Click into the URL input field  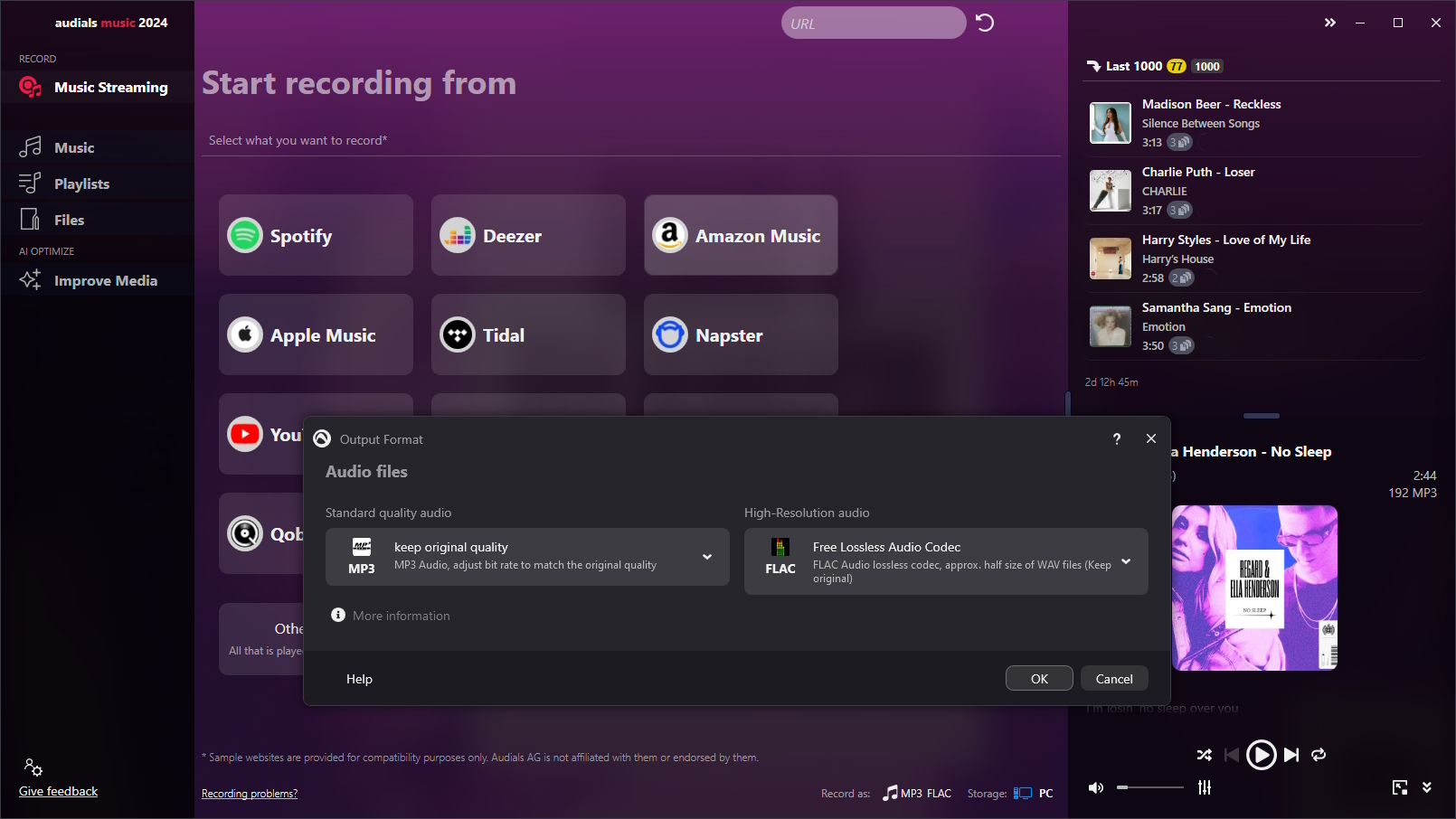(x=873, y=24)
